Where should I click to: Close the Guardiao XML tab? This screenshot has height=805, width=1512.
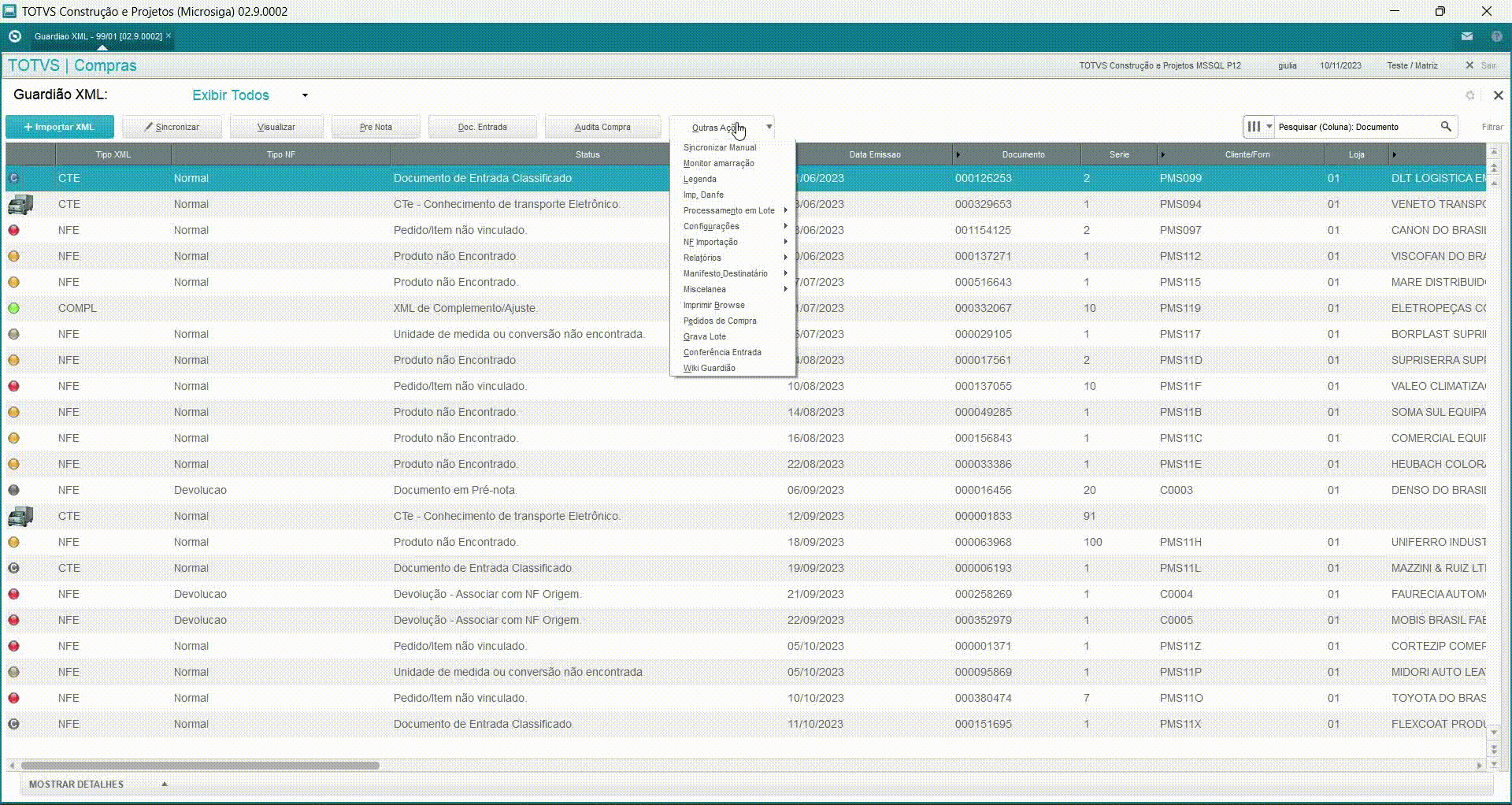click(169, 35)
